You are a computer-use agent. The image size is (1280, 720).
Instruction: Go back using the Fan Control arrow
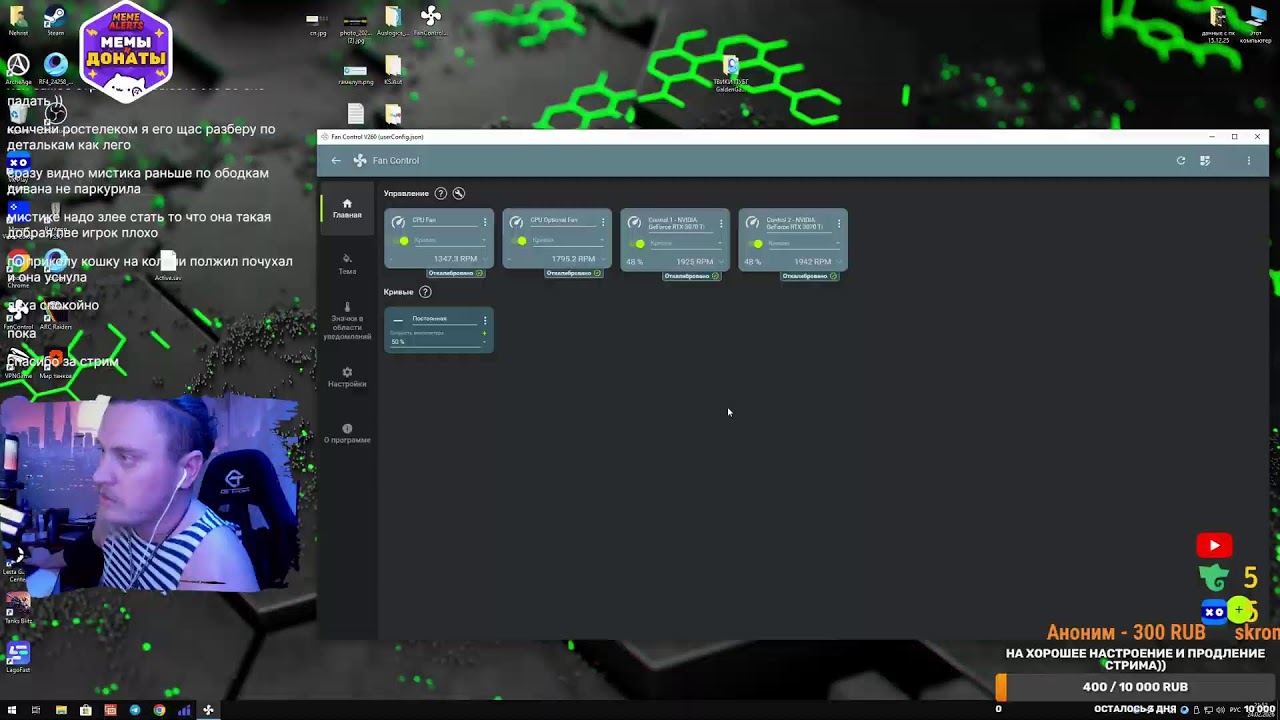point(336,160)
